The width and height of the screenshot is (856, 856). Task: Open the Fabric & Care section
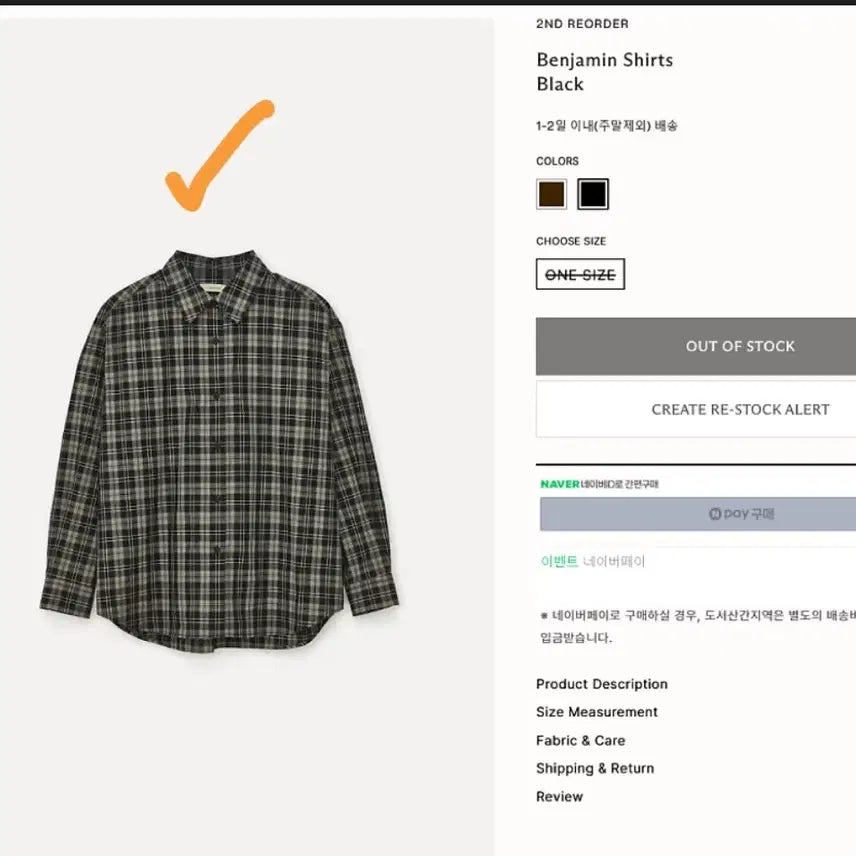coord(580,740)
